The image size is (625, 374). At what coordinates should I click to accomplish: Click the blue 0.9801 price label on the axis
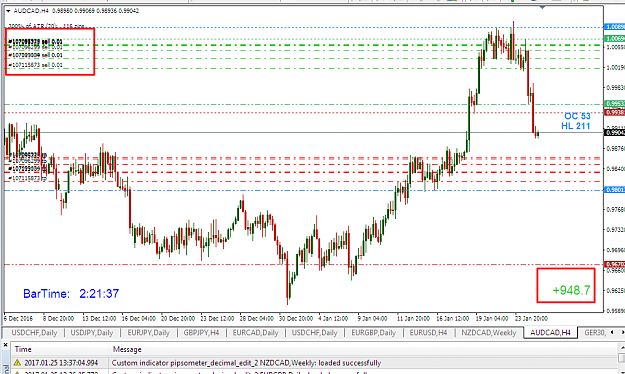click(615, 190)
